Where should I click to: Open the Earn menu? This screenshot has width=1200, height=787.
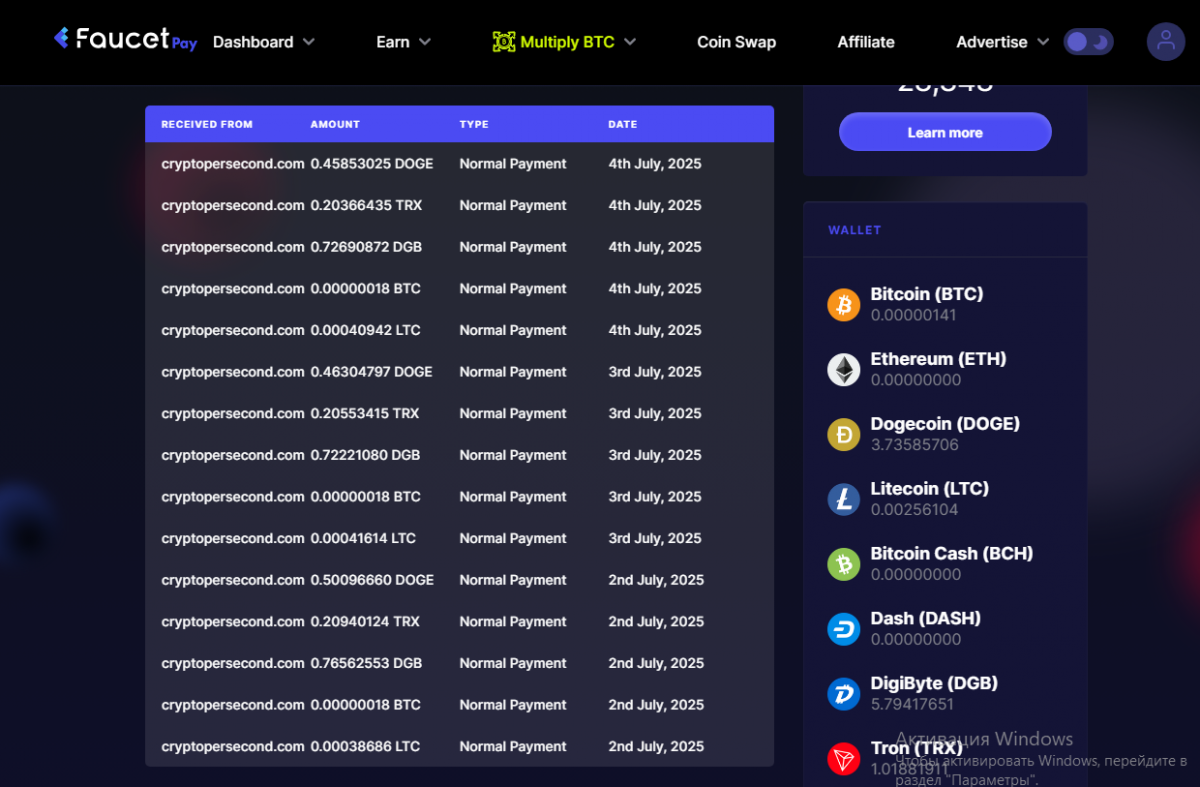pos(393,42)
